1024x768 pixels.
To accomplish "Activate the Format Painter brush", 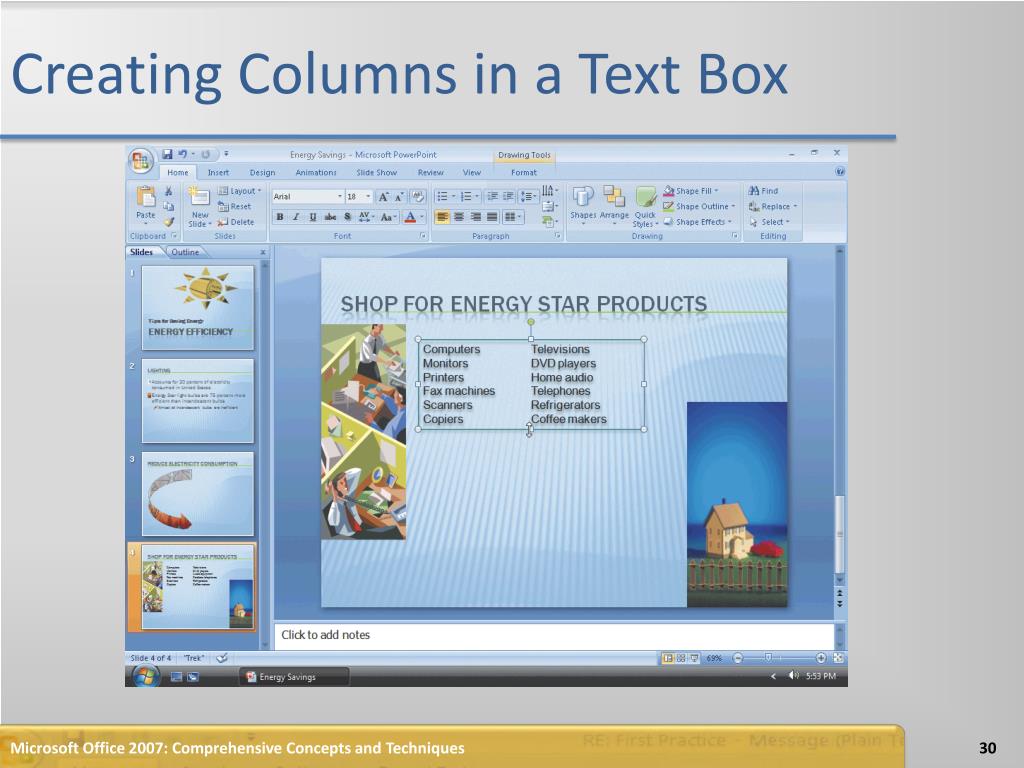I will pyautogui.click(x=168, y=222).
